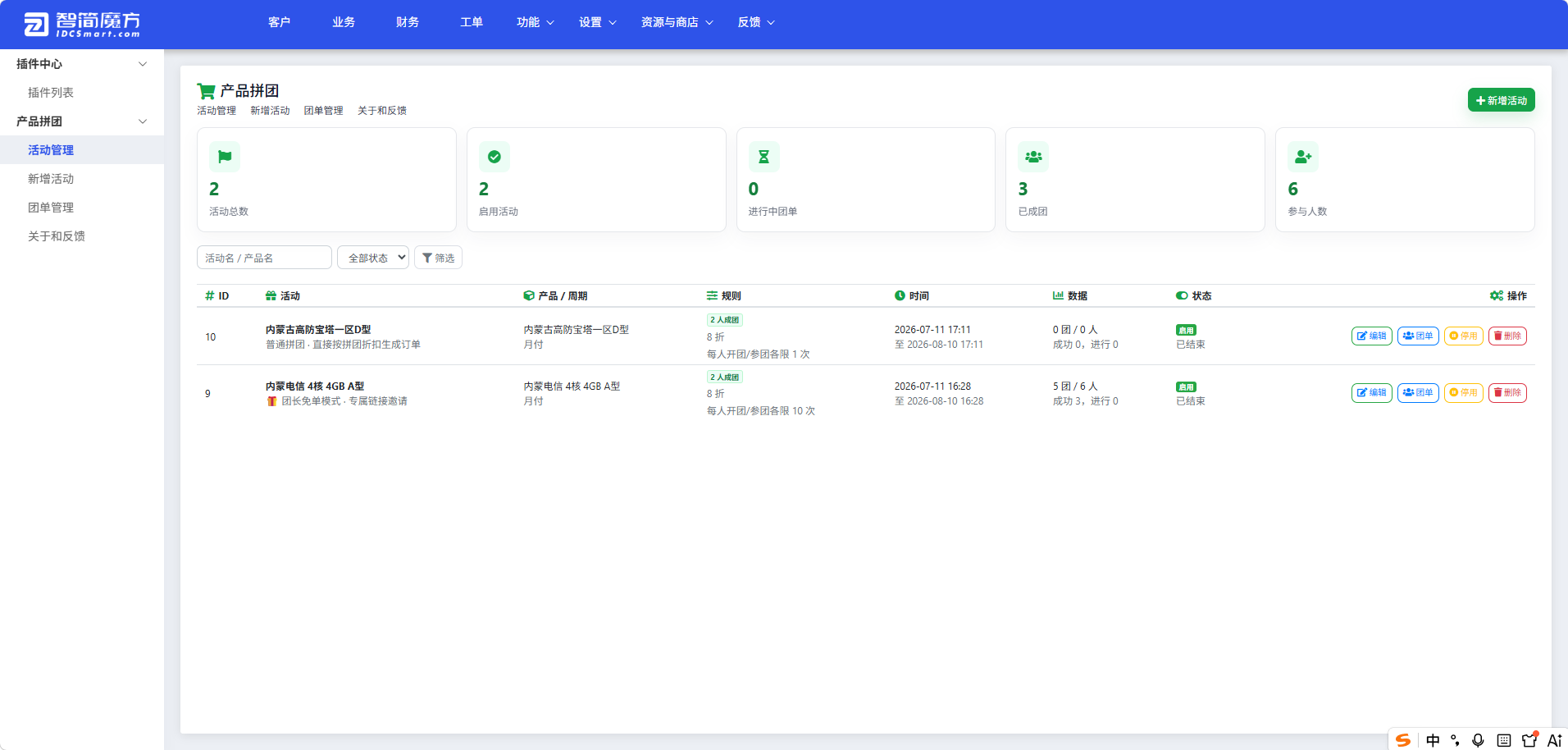Screen dimensions: 1568x750
Task: Click the flag icon on 活动总数 card
Action: point(225,157)
